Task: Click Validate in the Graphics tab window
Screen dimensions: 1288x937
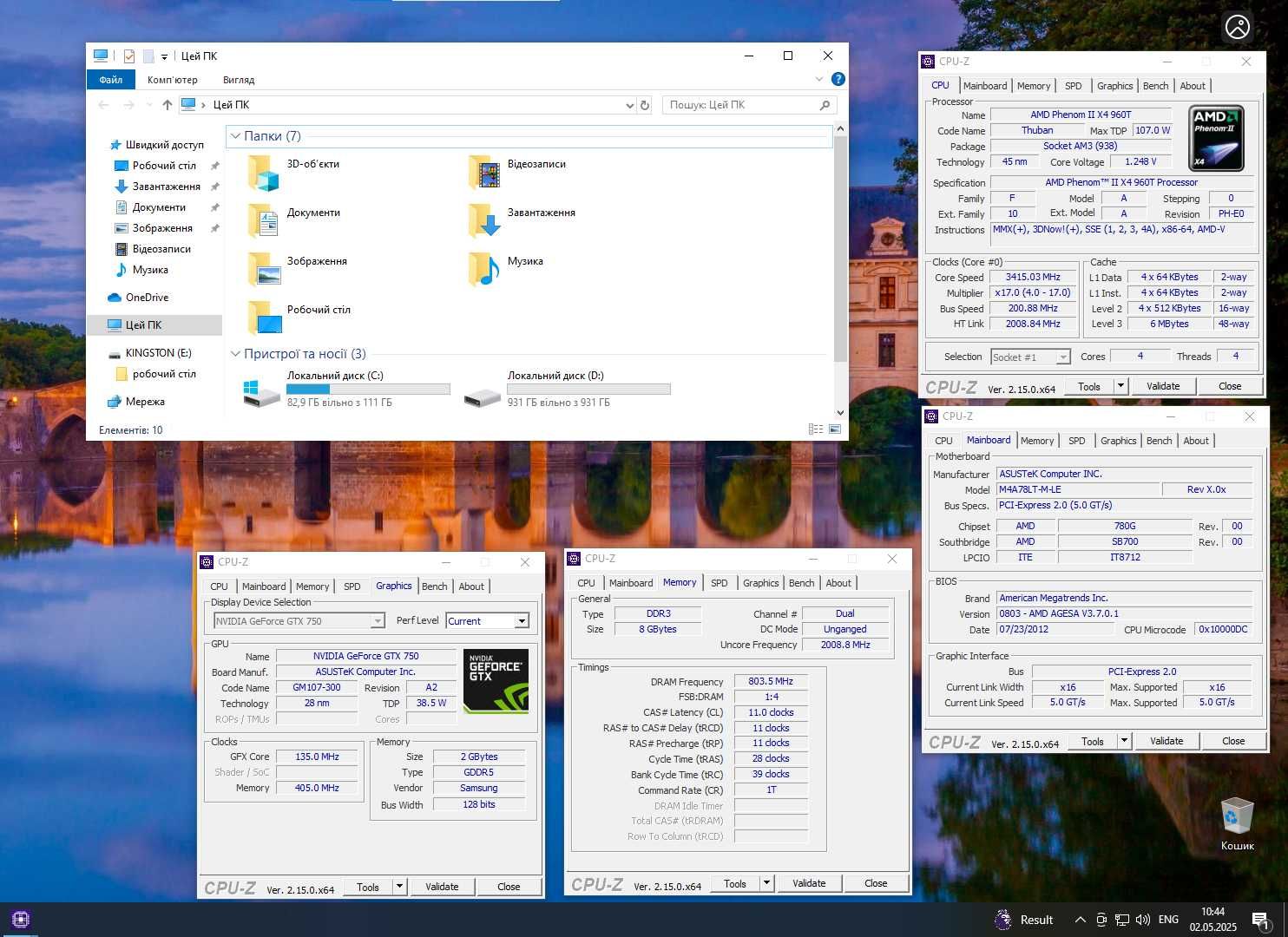Action: [441, 887]
